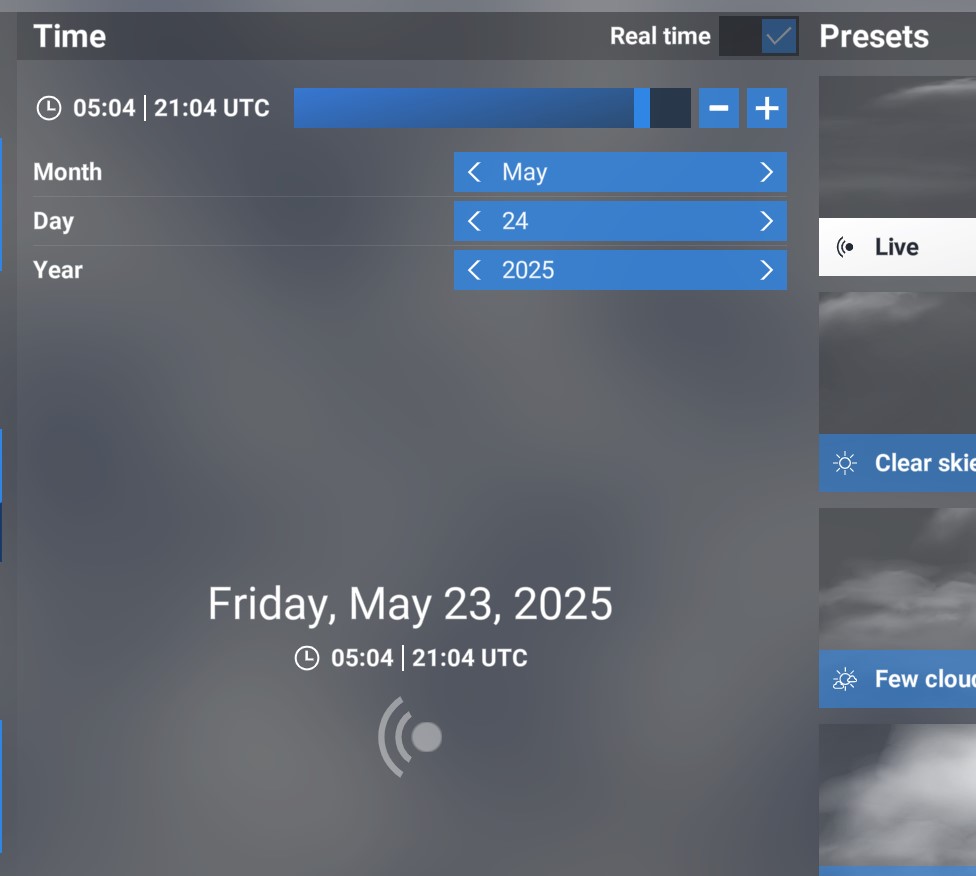Advance Day with the right chevron
Viewport: 976px width, 876px height.
pos(767,221)
